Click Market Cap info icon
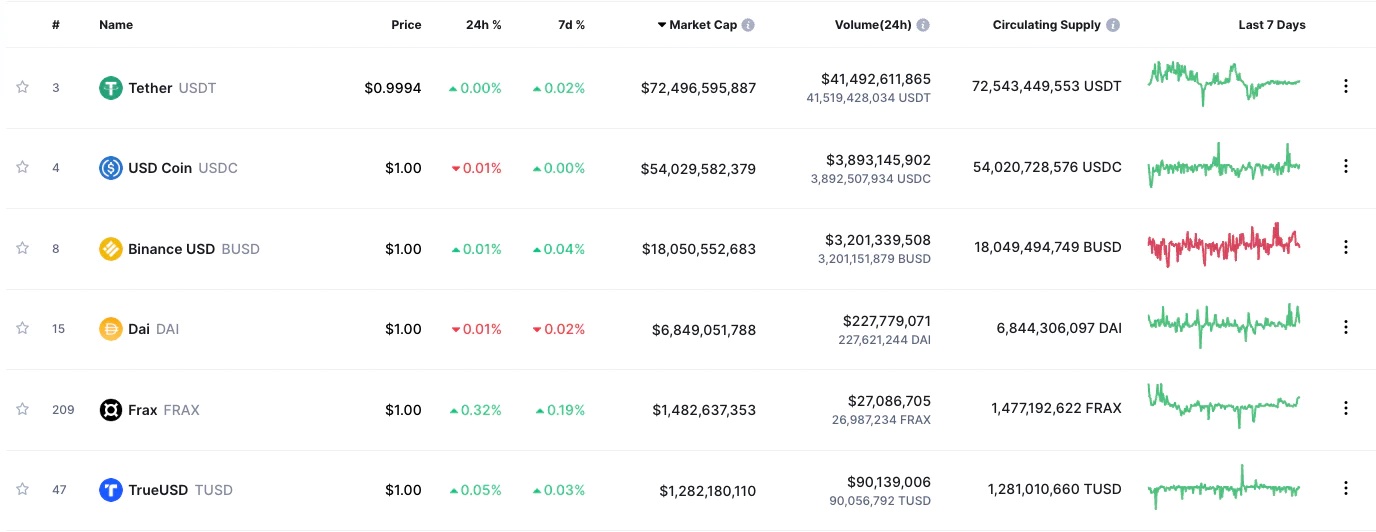 tap(748, 25)
